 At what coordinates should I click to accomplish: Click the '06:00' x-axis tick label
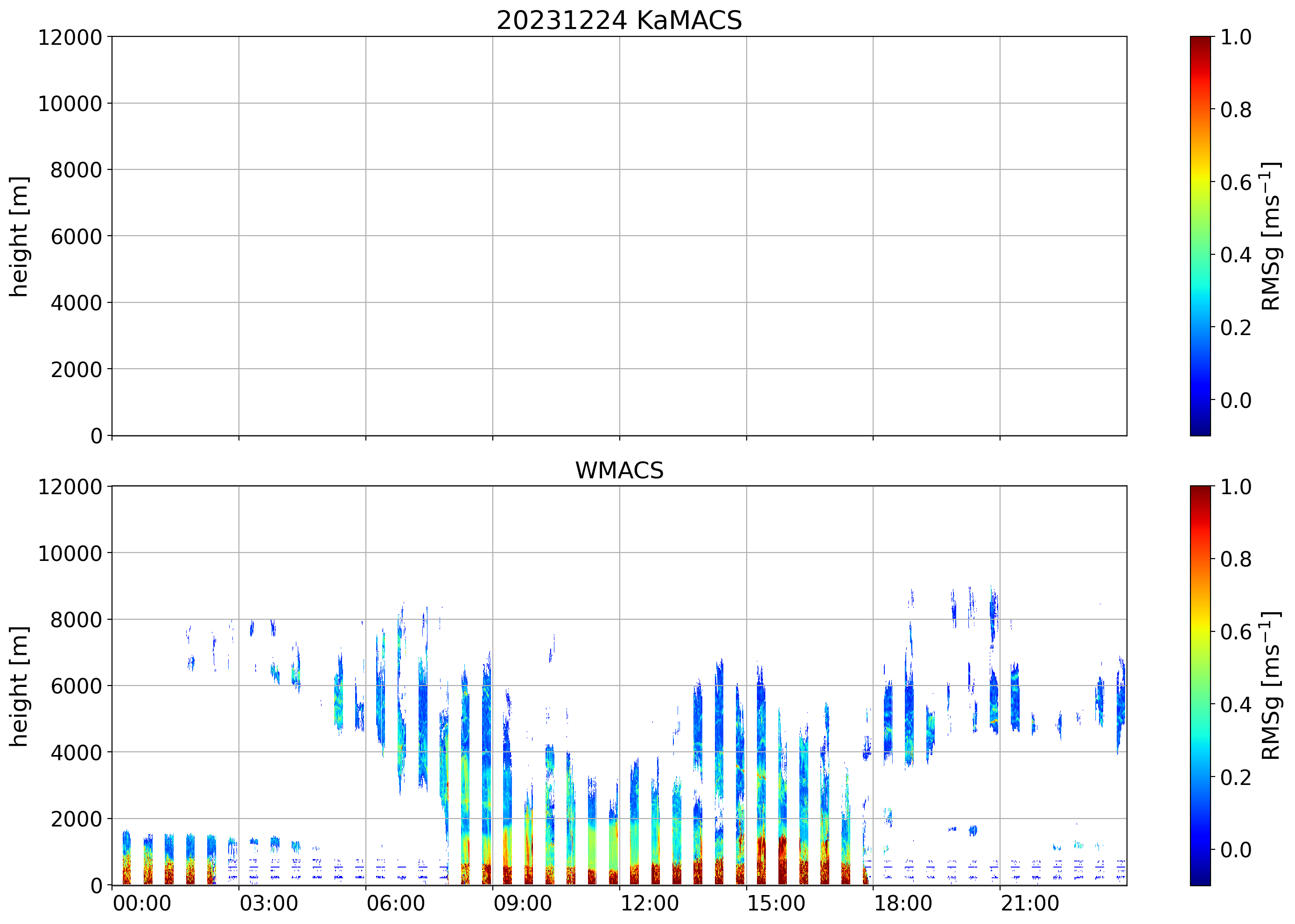(395, 903)
